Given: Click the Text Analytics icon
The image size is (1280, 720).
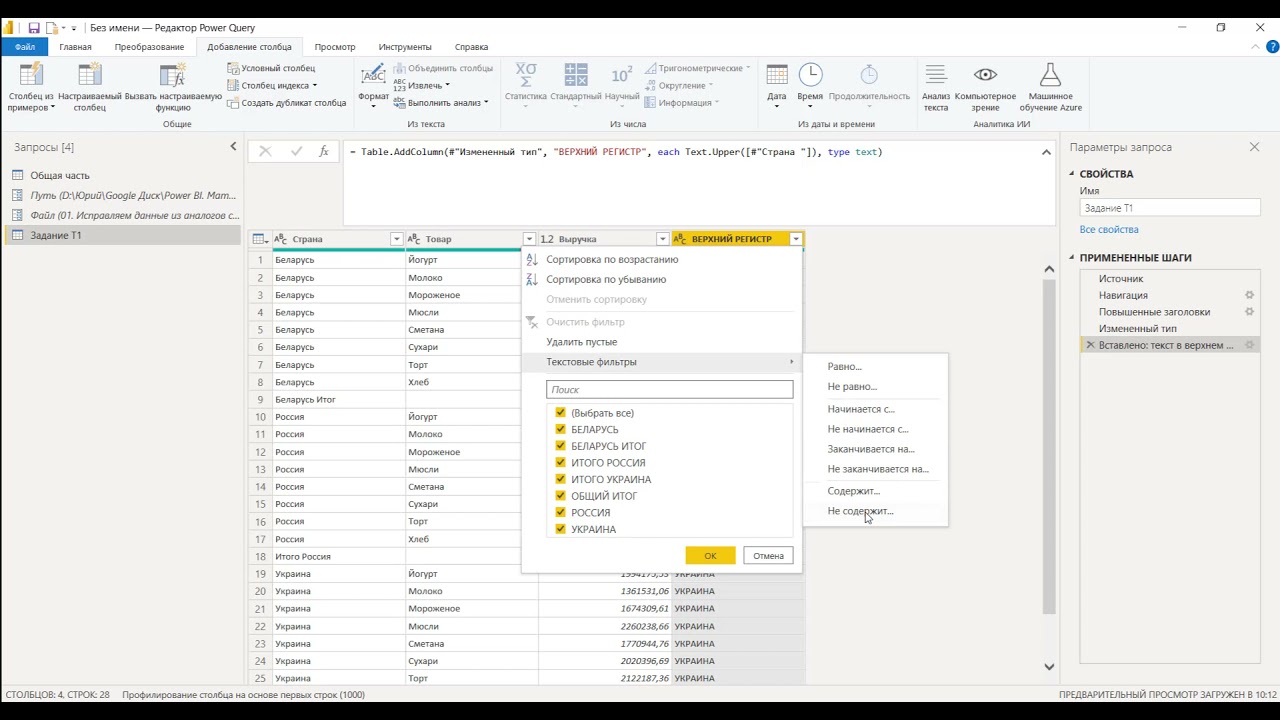Looking at the screenshot, I should click(x=936, y=75).
